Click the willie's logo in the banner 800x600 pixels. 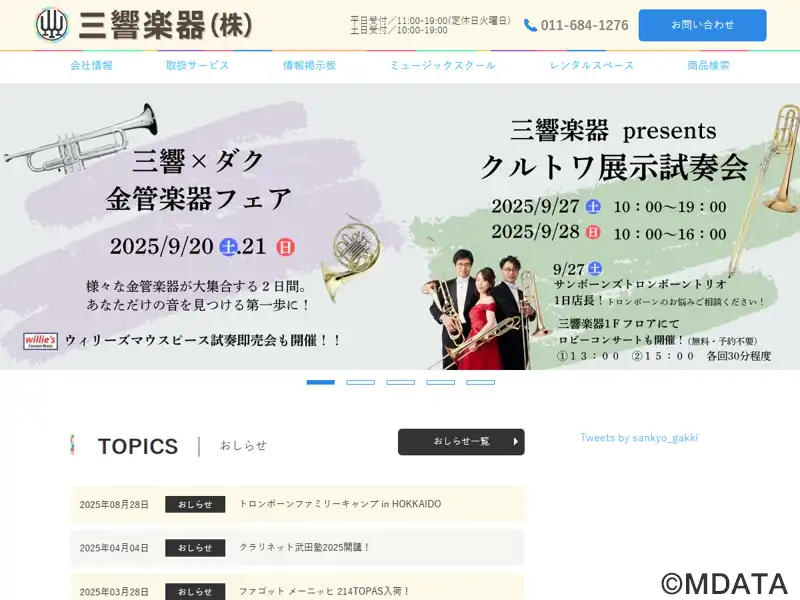tap(40, 341)
